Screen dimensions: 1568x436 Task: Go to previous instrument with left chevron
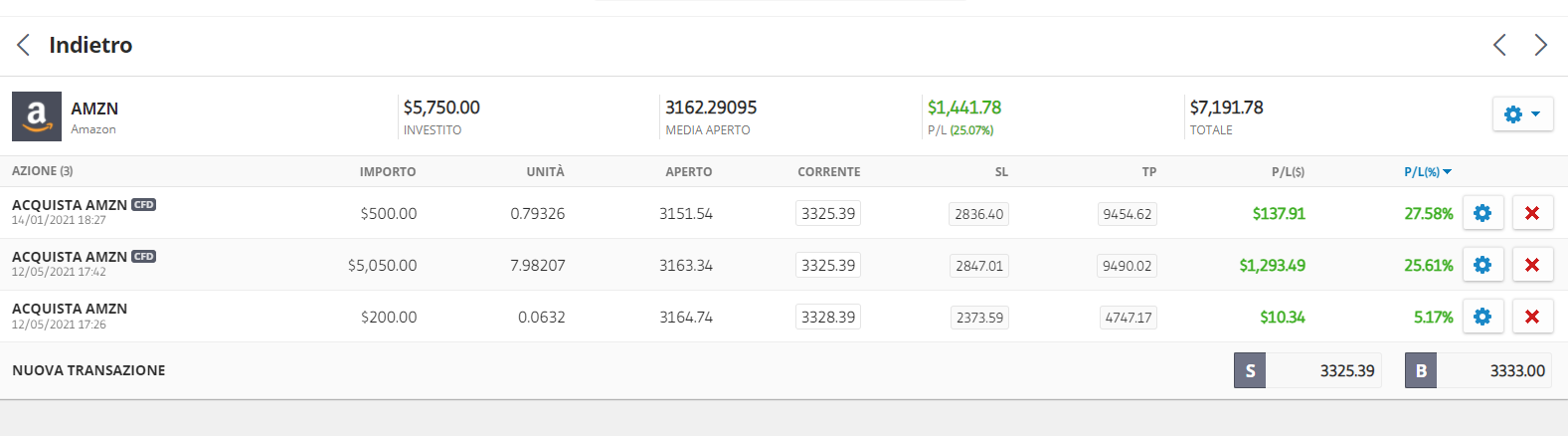point(1499,45)
